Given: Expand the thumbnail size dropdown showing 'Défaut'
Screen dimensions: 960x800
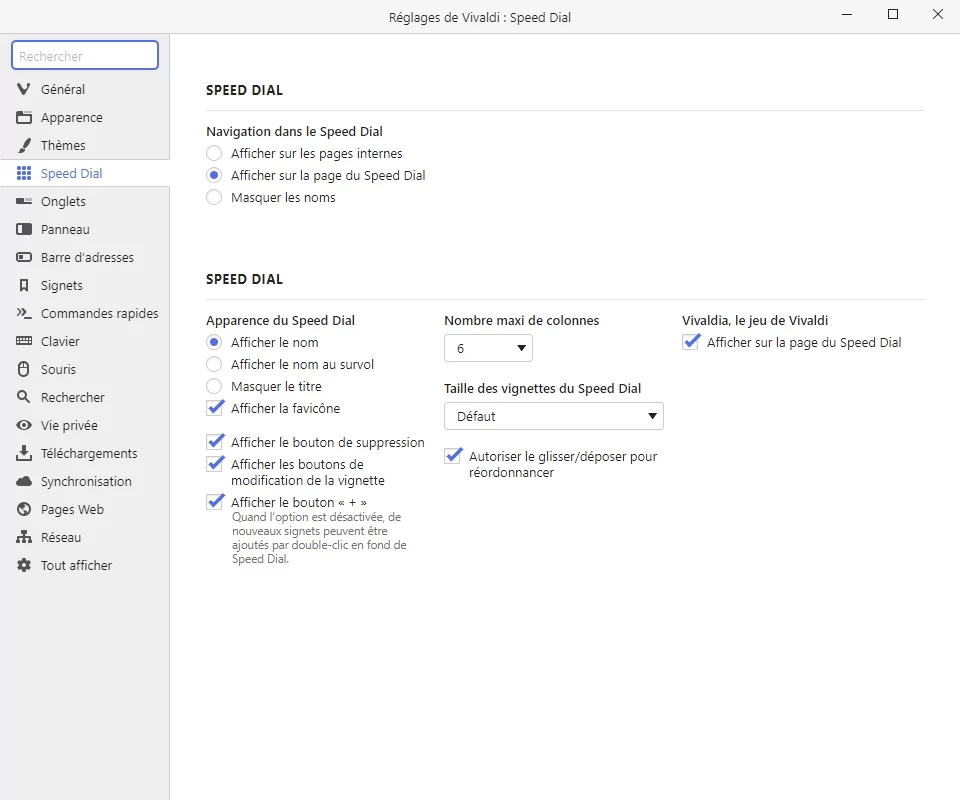Looking at the screenshot, I should pyautogui.click(x=554, y=416).
